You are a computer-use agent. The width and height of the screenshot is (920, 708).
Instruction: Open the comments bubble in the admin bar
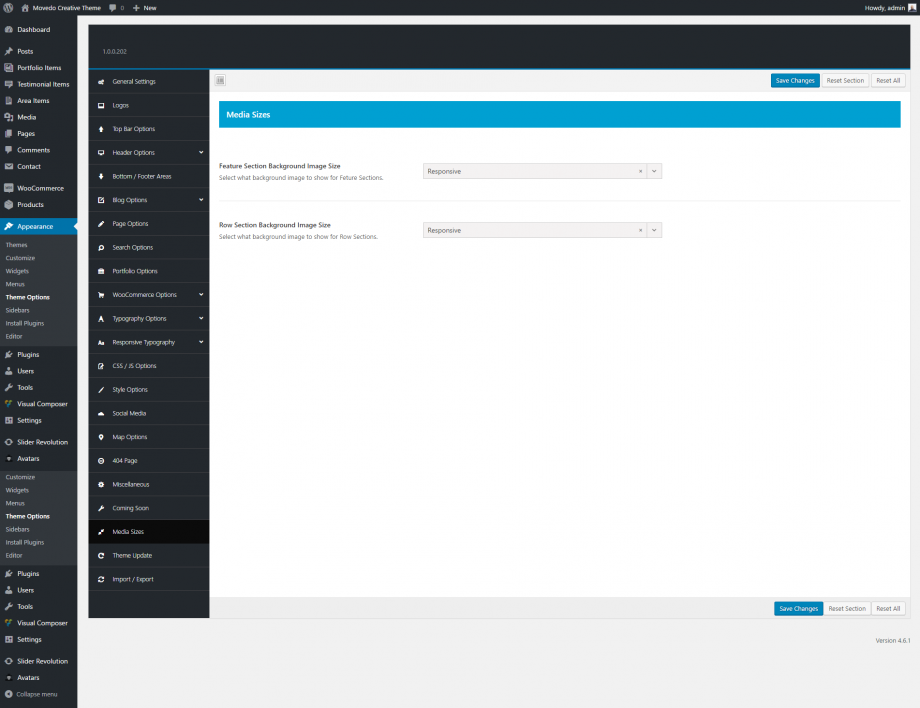[x=113, y=7]
